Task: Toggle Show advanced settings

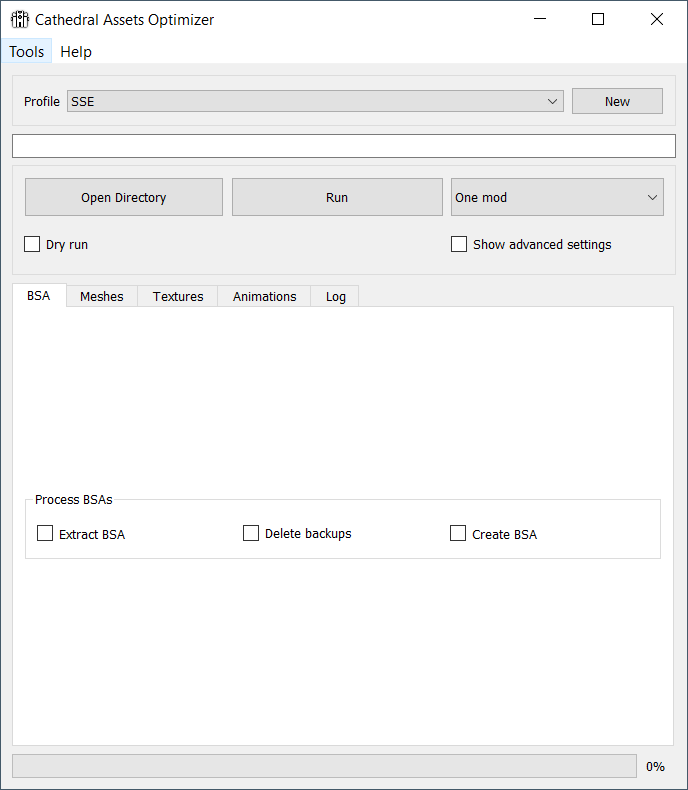Action: pos(459,244)
